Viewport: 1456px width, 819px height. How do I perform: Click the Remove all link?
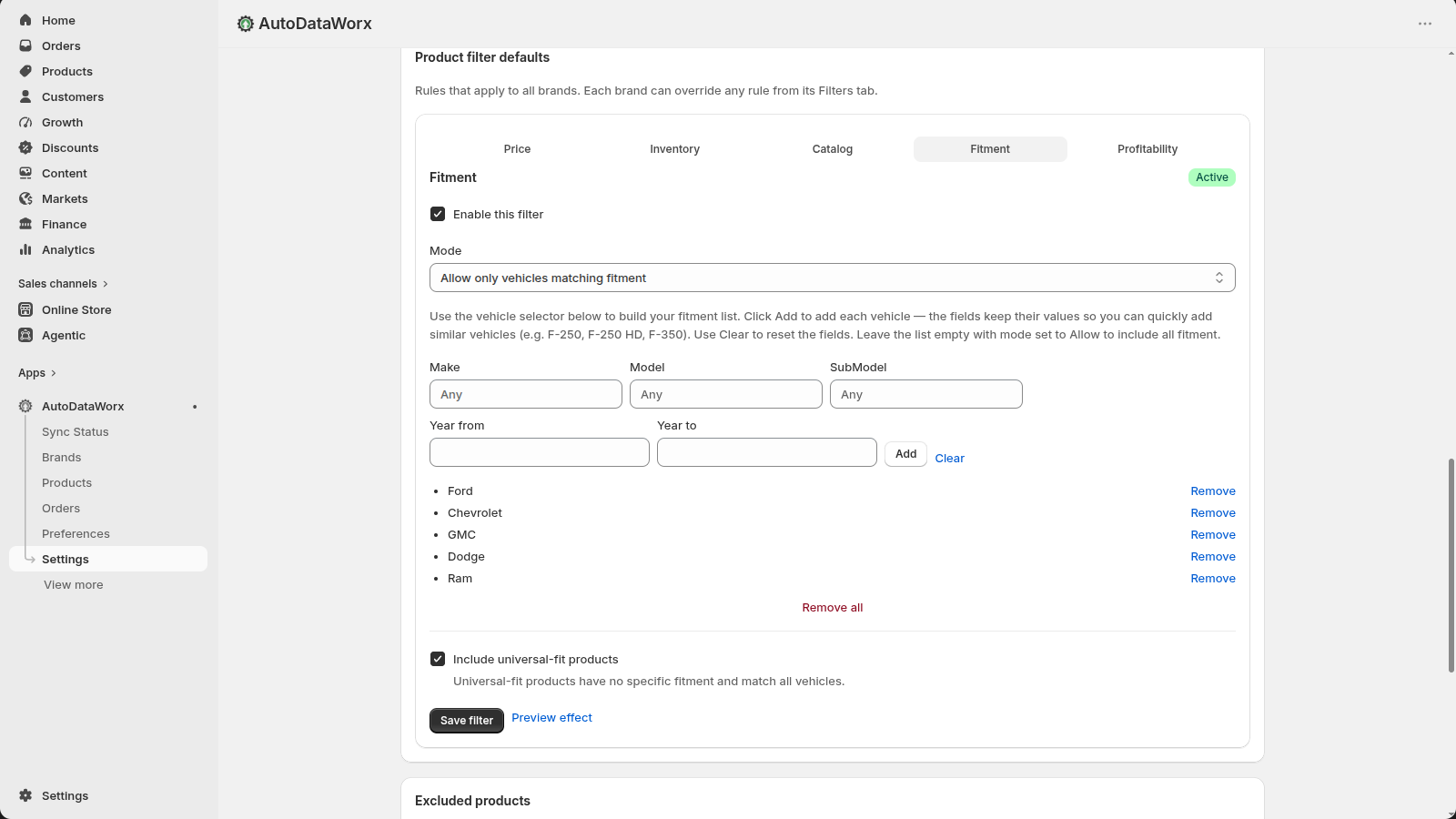point(833,608)
